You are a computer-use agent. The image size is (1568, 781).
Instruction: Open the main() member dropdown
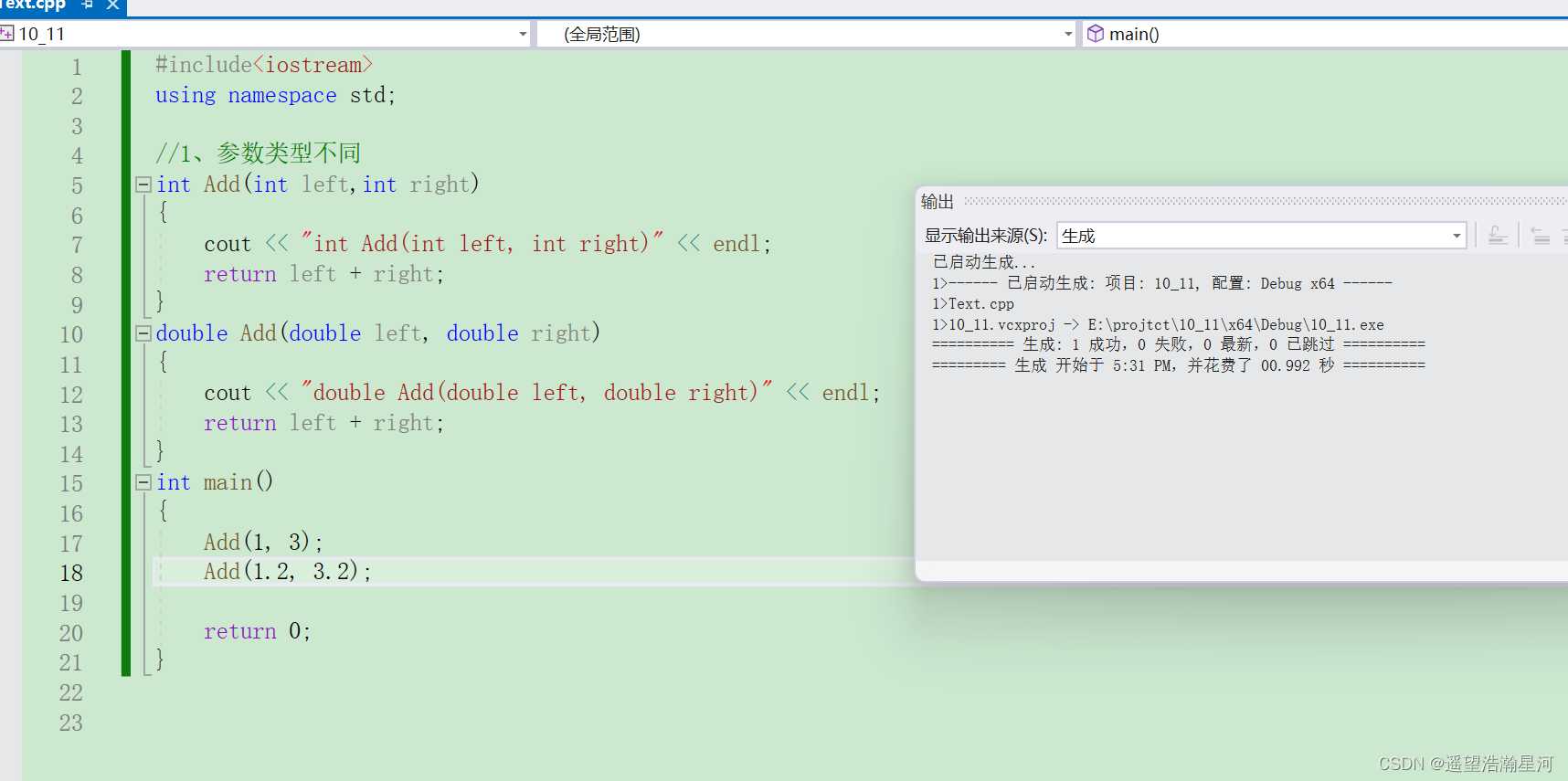(1325, 34)
